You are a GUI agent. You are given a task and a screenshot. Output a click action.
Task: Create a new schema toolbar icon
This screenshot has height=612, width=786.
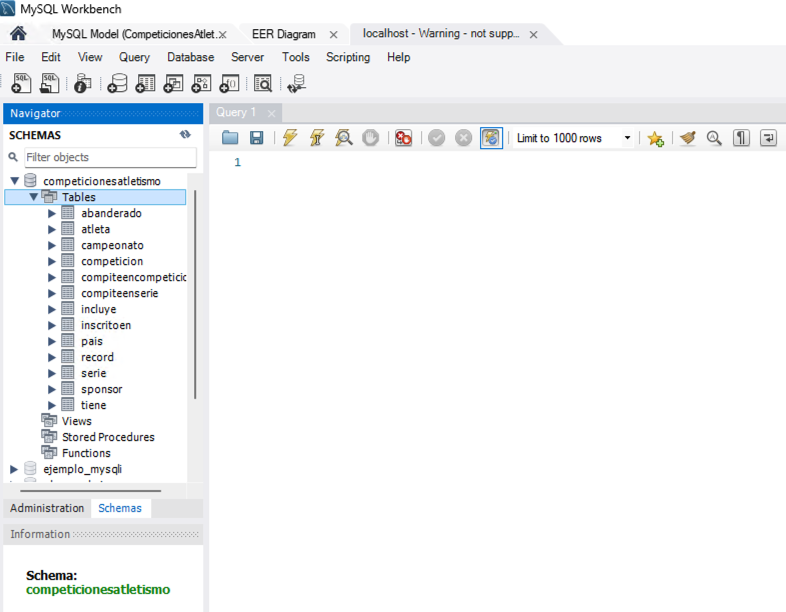click(x=118, y=83)
